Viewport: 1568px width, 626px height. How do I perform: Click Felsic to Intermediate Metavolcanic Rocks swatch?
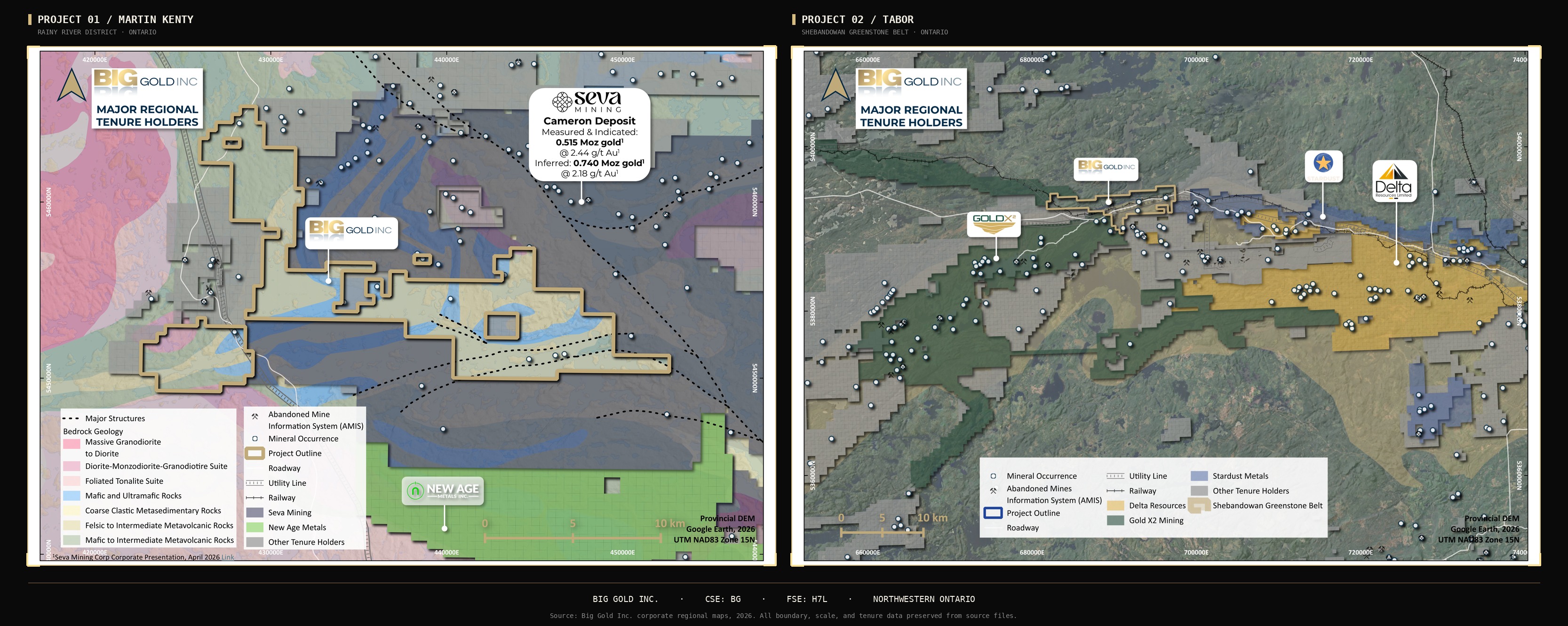click(x=71, y=526)
